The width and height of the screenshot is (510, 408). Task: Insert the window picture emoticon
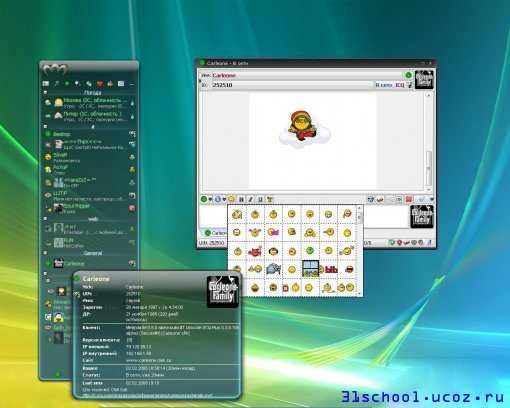310,269
